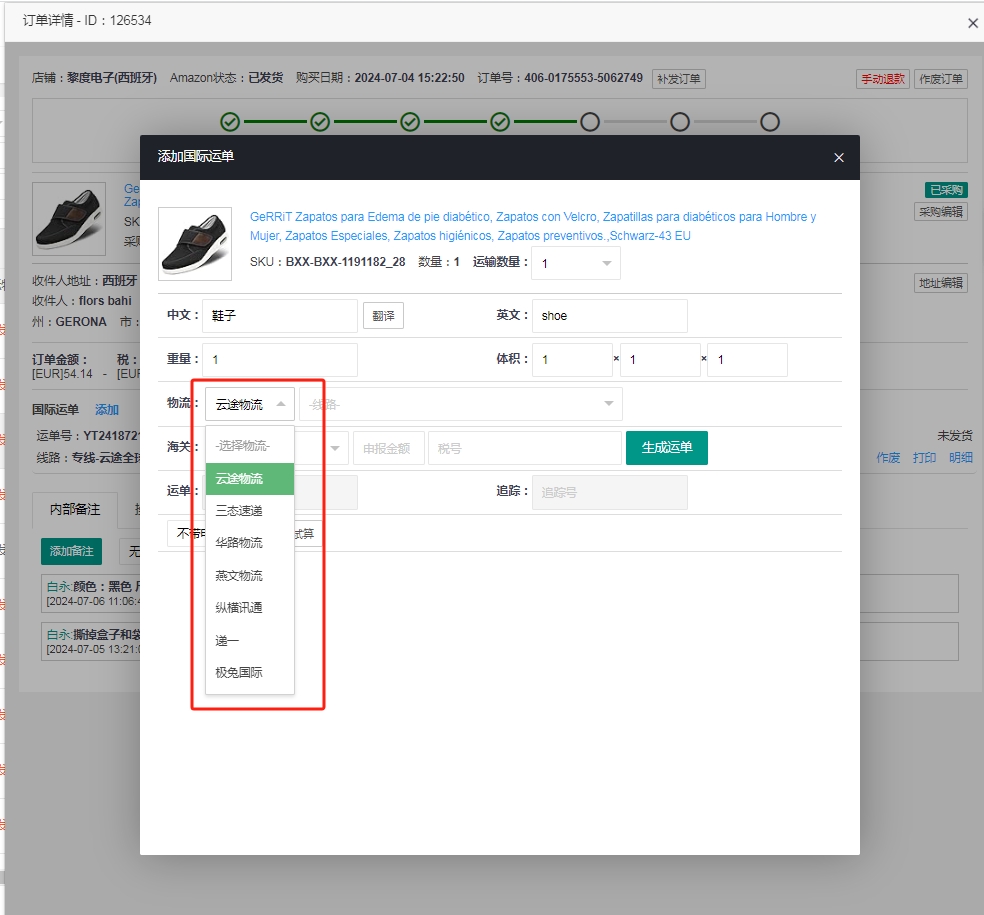Select 三态速递 from logistics dropdown list
Image resolution: width=984 pixels, height=915 pixels.
tap(239, 510)
